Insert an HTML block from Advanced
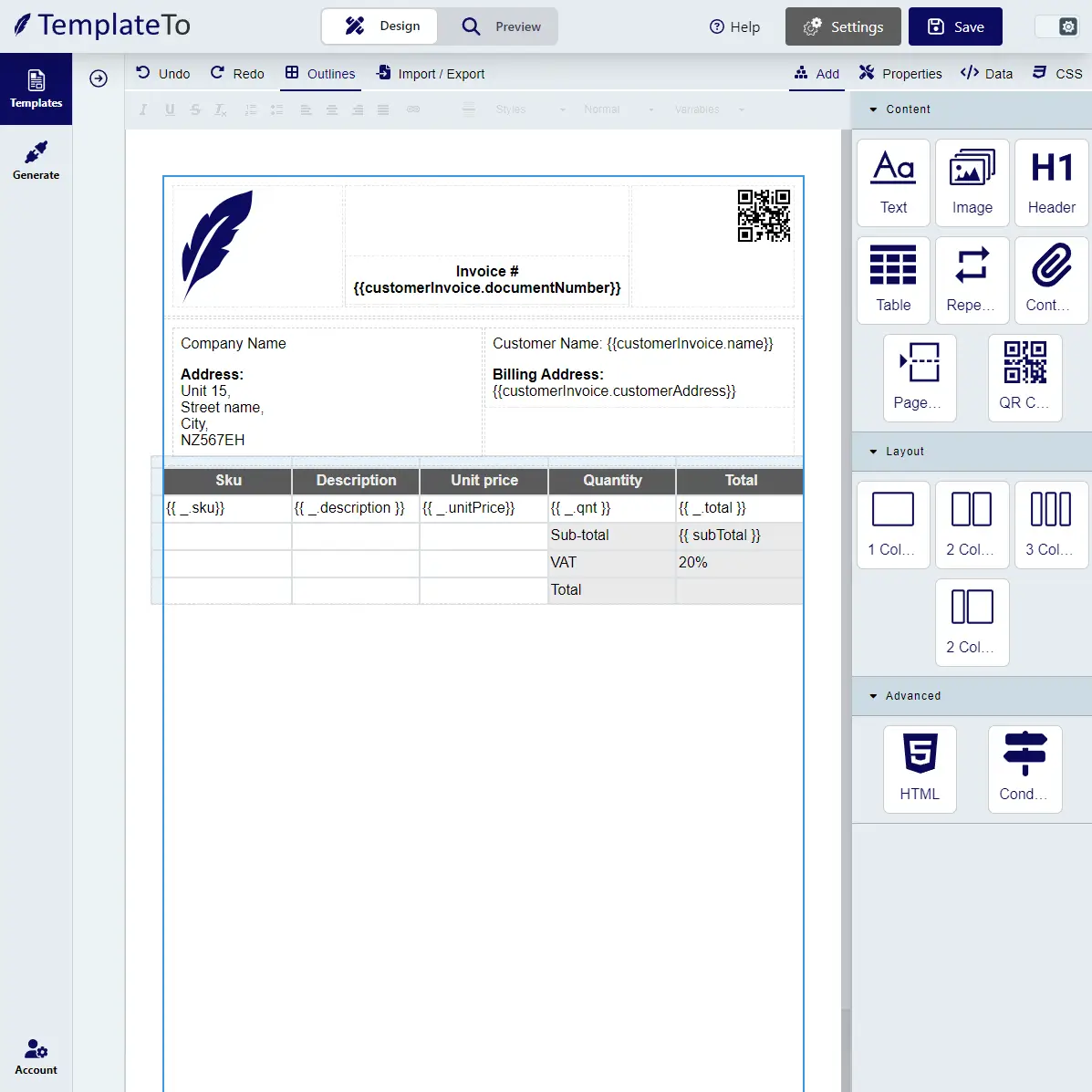This screenshot has width=1092, height=1092. pyautogui.click(x=920, y=769)
